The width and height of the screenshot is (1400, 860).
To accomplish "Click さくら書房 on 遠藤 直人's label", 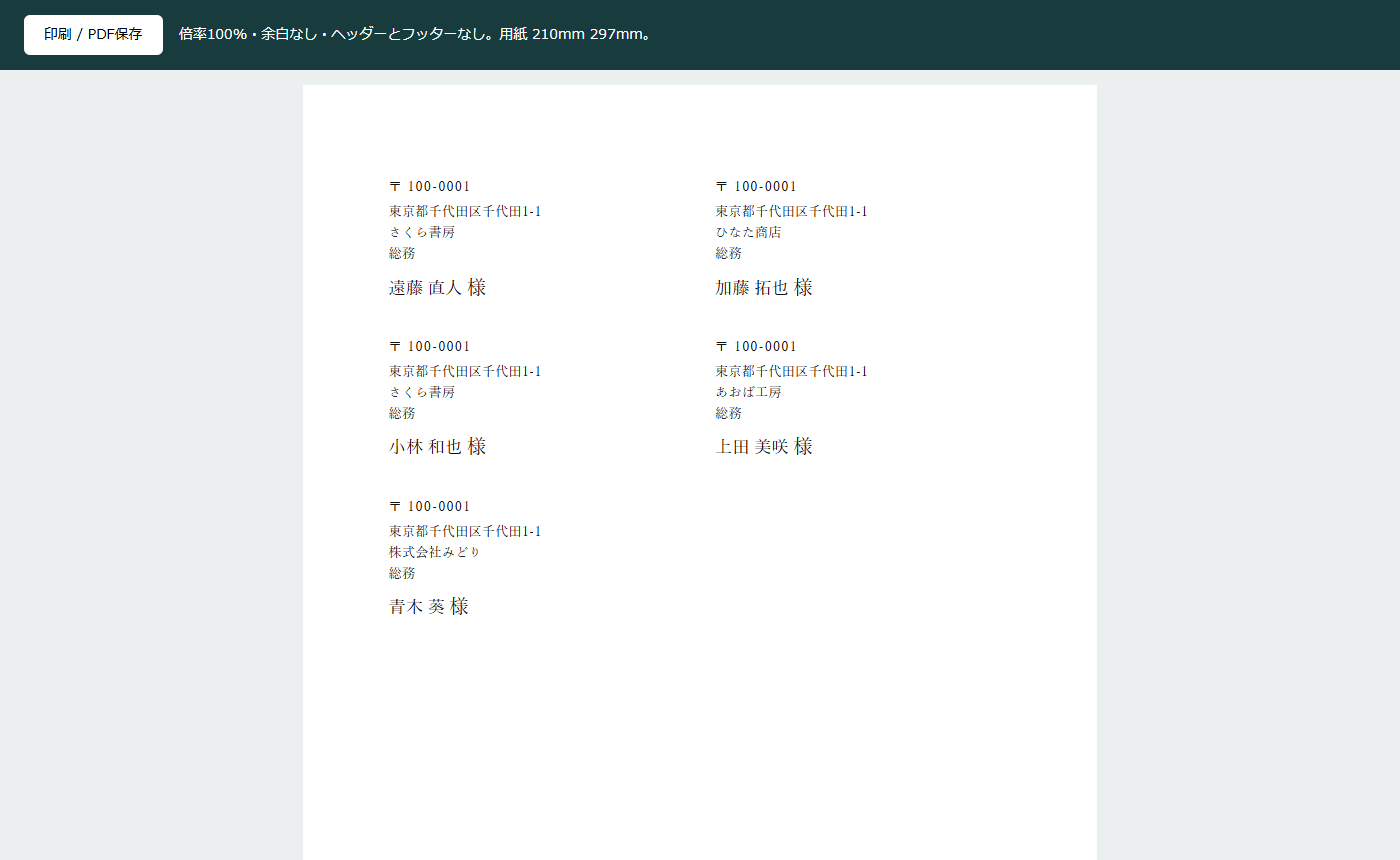I will tap(422, 232).
